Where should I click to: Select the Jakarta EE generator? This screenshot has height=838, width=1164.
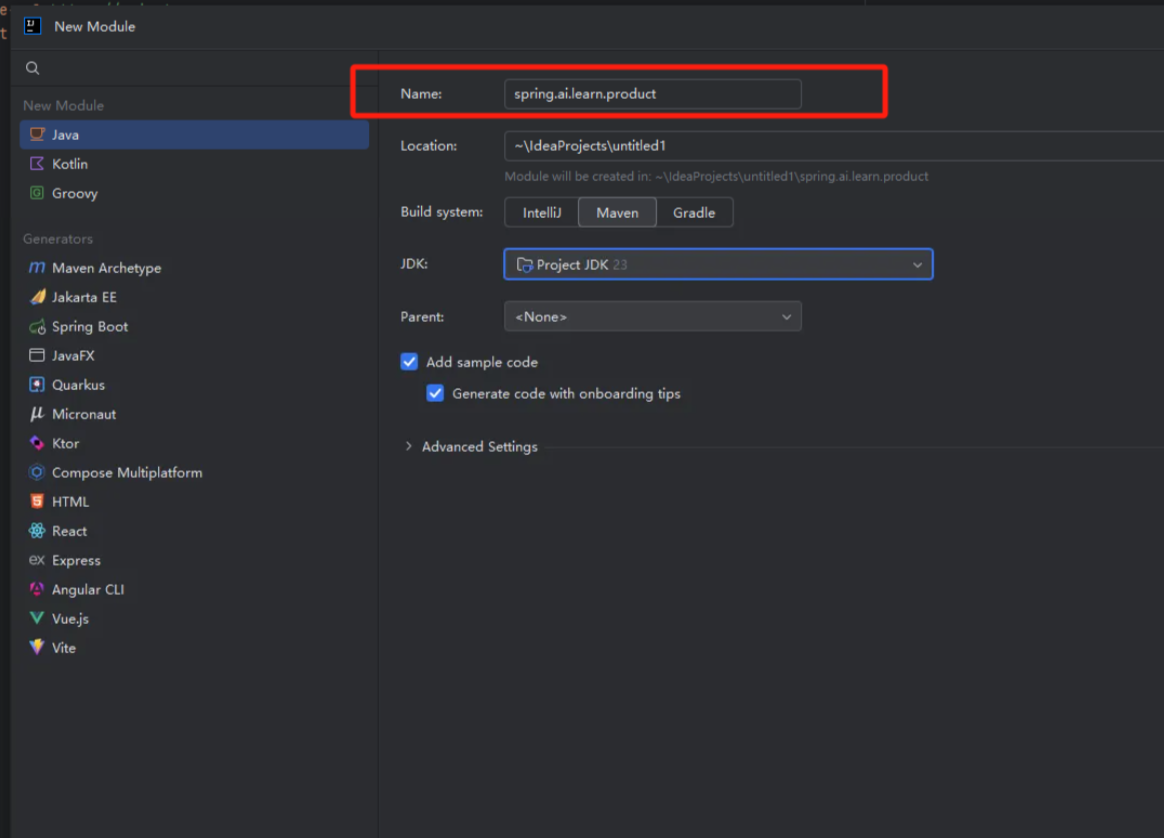click(x=194, y=297)
